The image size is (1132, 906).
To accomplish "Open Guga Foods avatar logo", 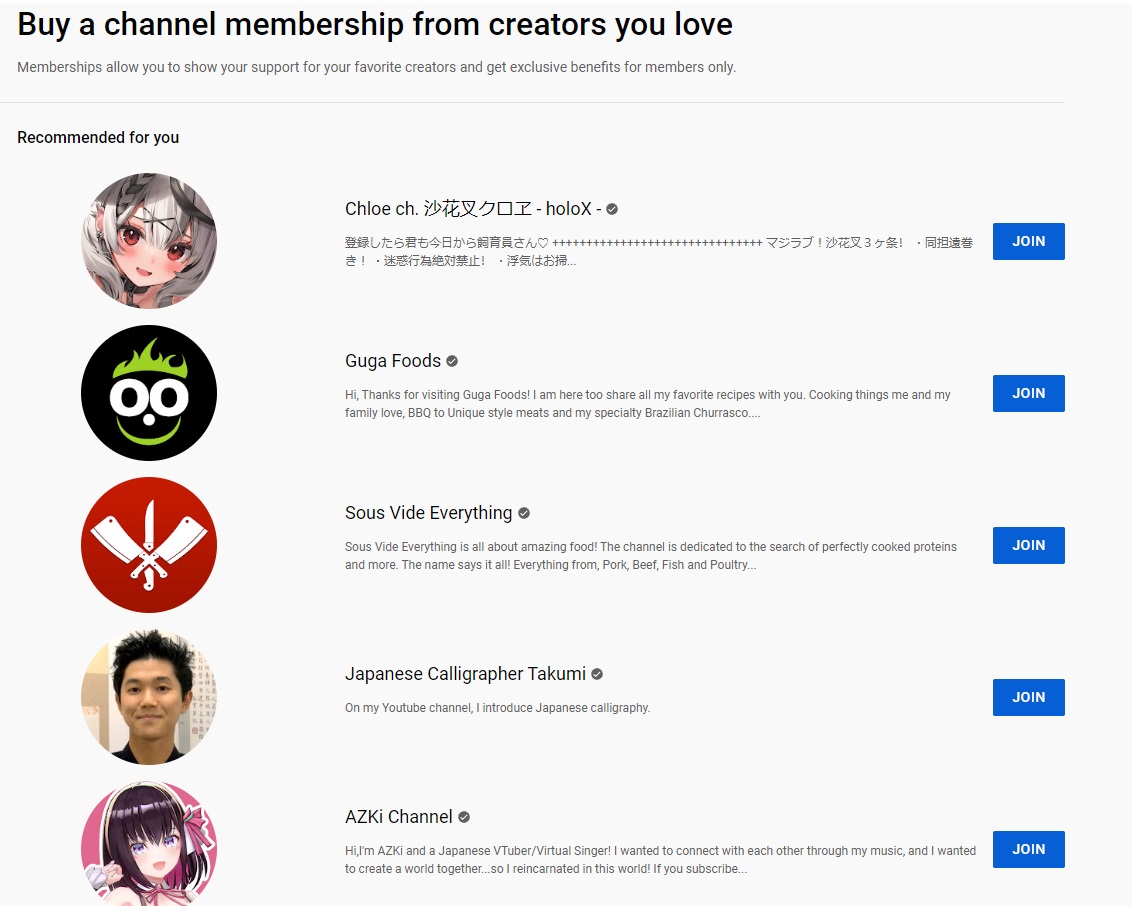I will pyautogui.click(x=149, y=393).
